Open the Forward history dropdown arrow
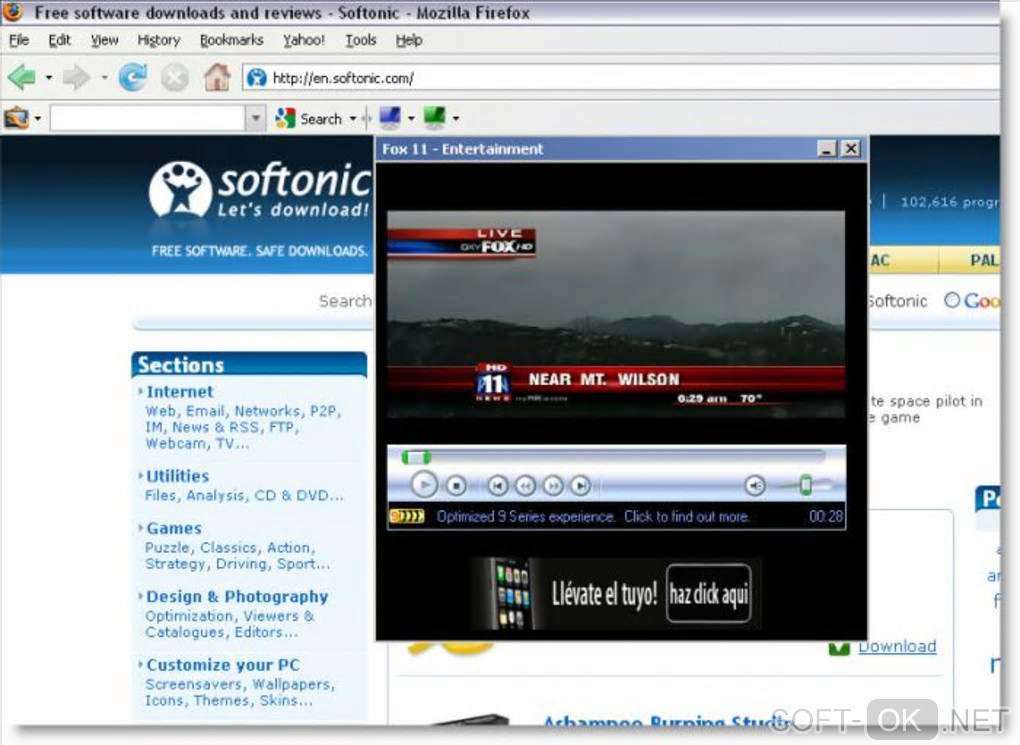The image size is (1020, 745). [x=104, y=77]
